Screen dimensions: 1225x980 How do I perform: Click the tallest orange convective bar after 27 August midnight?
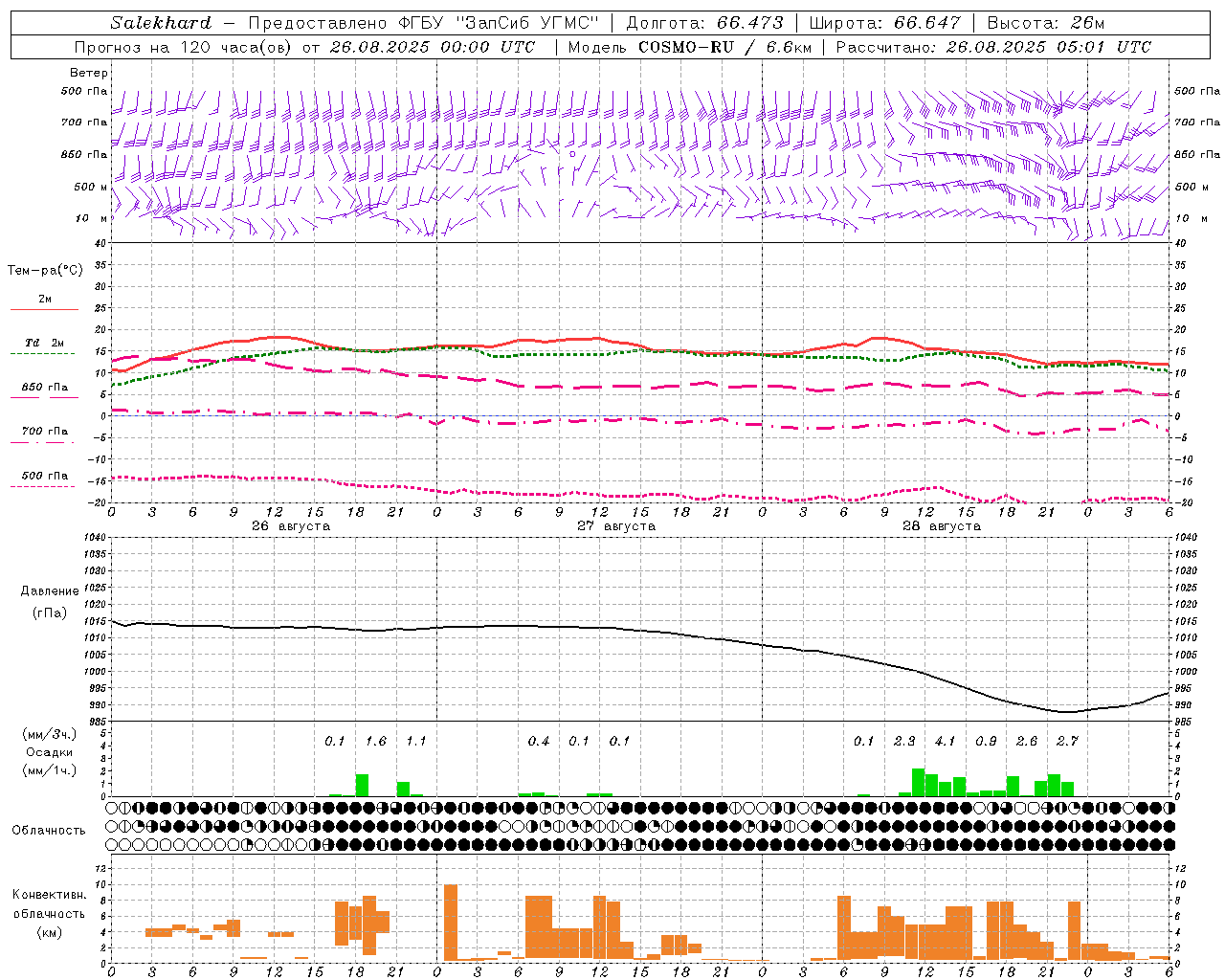pyautogui.click(x=451, y=923)
